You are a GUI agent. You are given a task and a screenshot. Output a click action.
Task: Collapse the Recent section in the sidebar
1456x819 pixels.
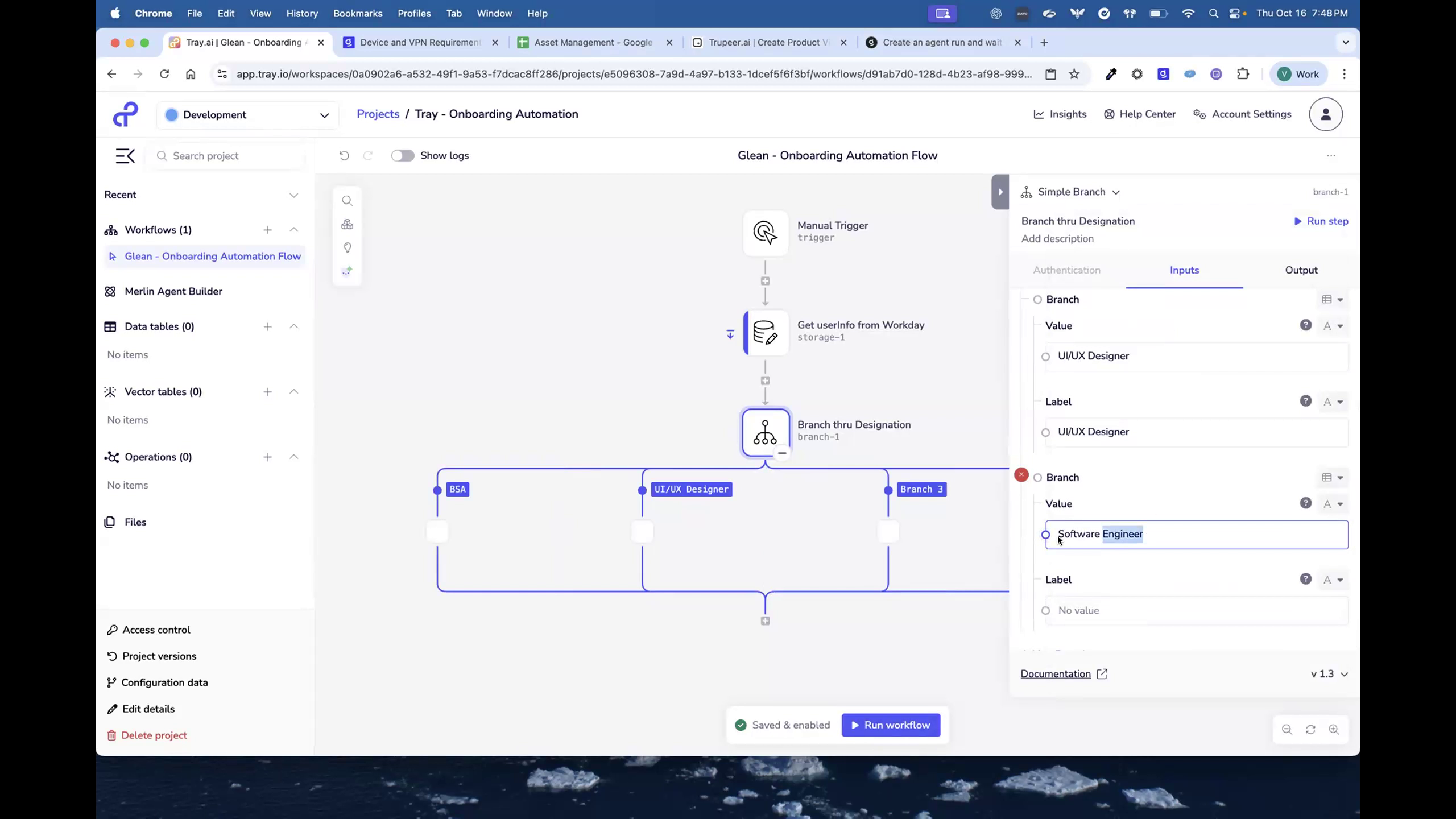pos(293,195)
